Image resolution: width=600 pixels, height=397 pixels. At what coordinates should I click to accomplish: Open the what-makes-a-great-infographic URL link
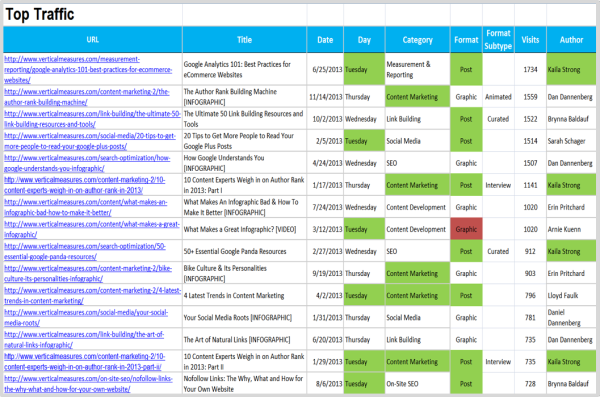click(92, 229)
